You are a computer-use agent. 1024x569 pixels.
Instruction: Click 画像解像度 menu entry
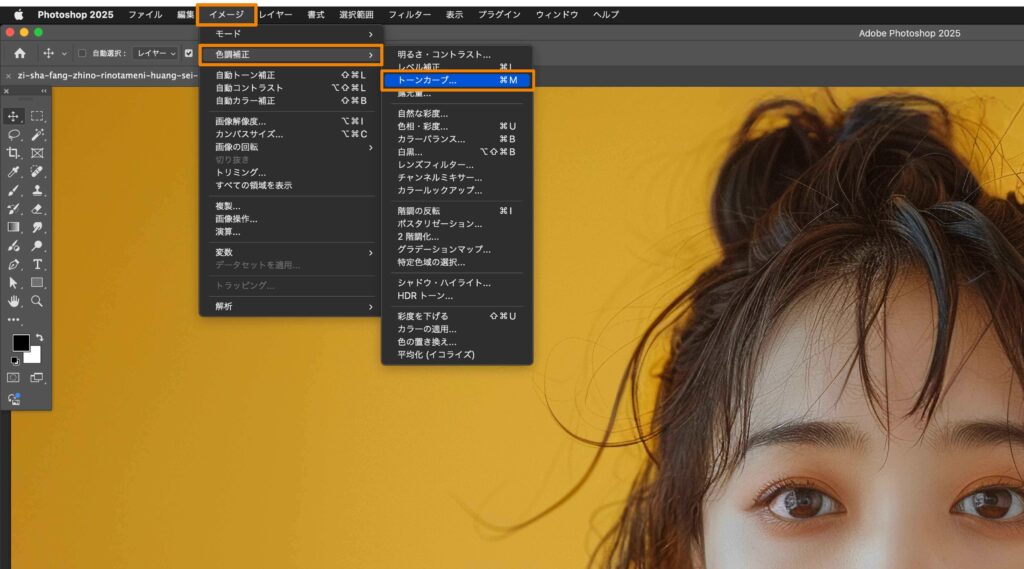(x=241, y=122)
